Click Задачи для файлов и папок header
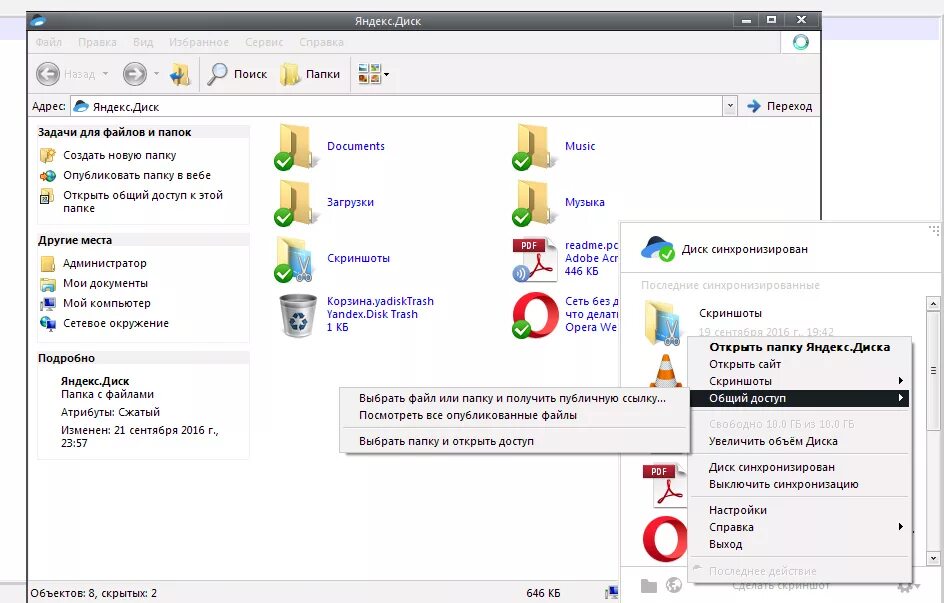This screenshot has width=944, height=603. [x=143, y=132]
